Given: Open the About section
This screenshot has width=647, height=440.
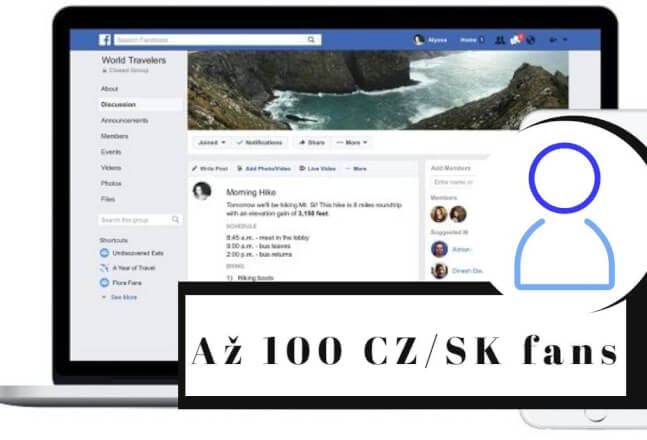Looking at the screenshot, I should (x=109, y=89).
